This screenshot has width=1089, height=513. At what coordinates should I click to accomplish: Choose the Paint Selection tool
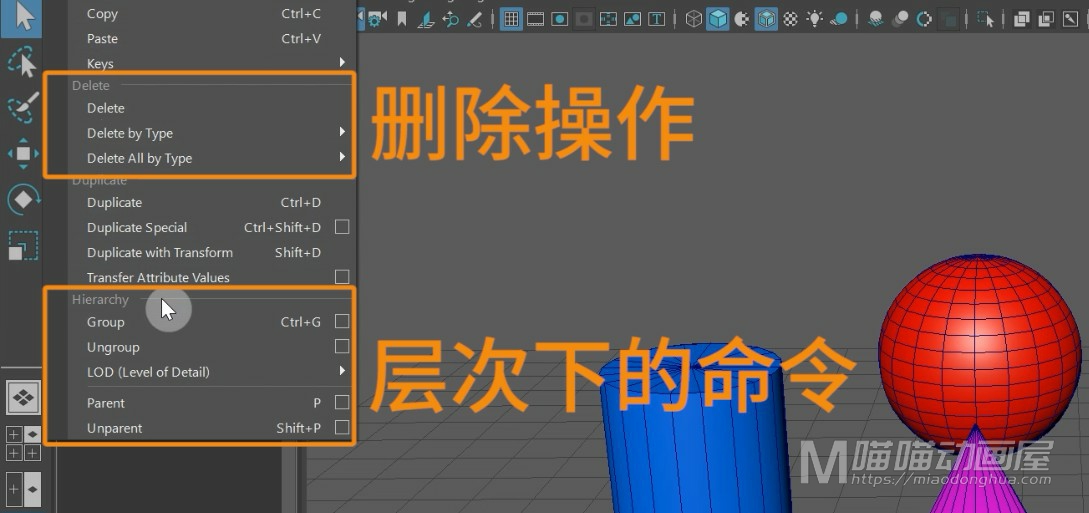pyautogui.click(x=23, y=108)
